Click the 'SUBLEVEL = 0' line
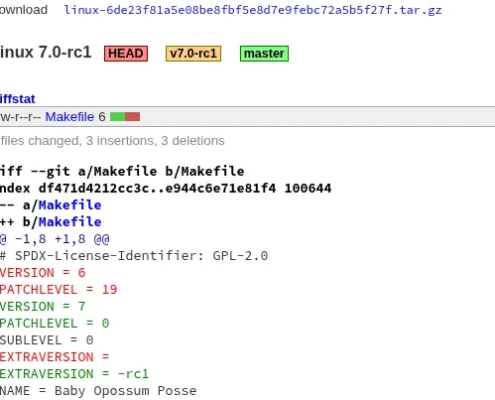The image size is (495, 400). coord(47,340)
